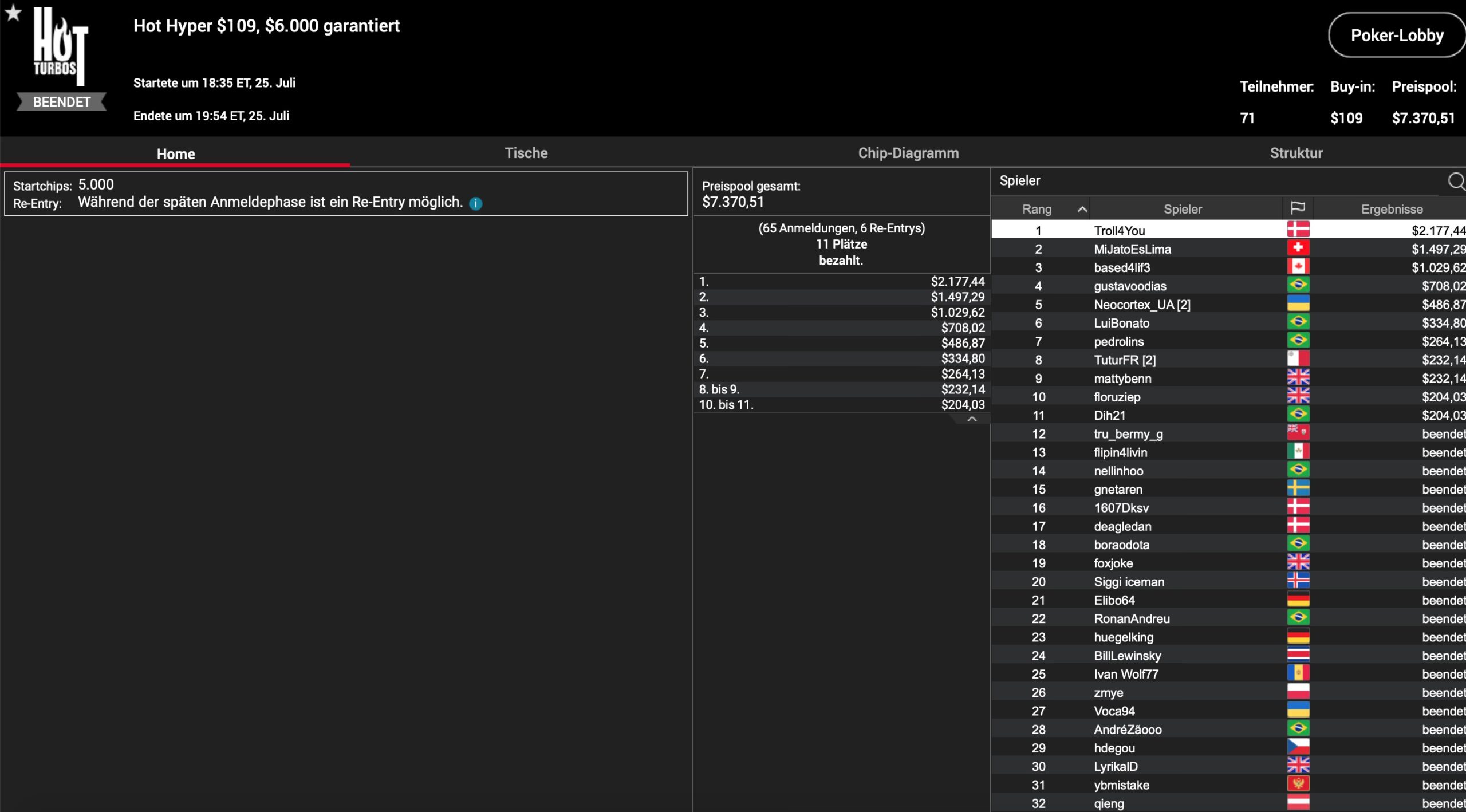Open the player search magnifier
Viewport: 1466px width, 812px height.
point(1456,182)
